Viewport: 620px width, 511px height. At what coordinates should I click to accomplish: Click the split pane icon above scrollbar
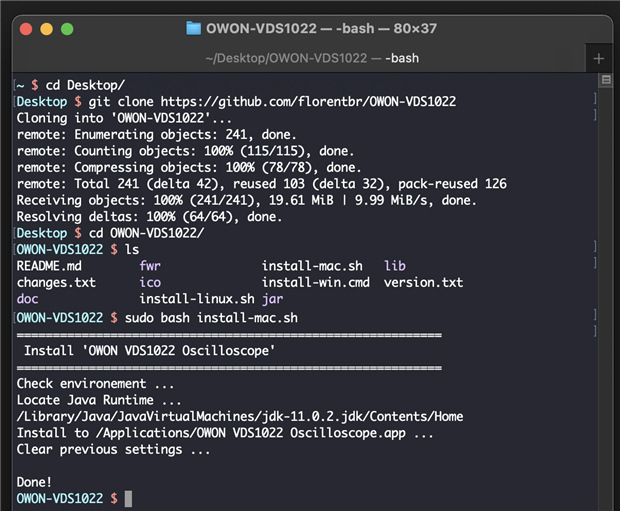[x=605, y=79]
